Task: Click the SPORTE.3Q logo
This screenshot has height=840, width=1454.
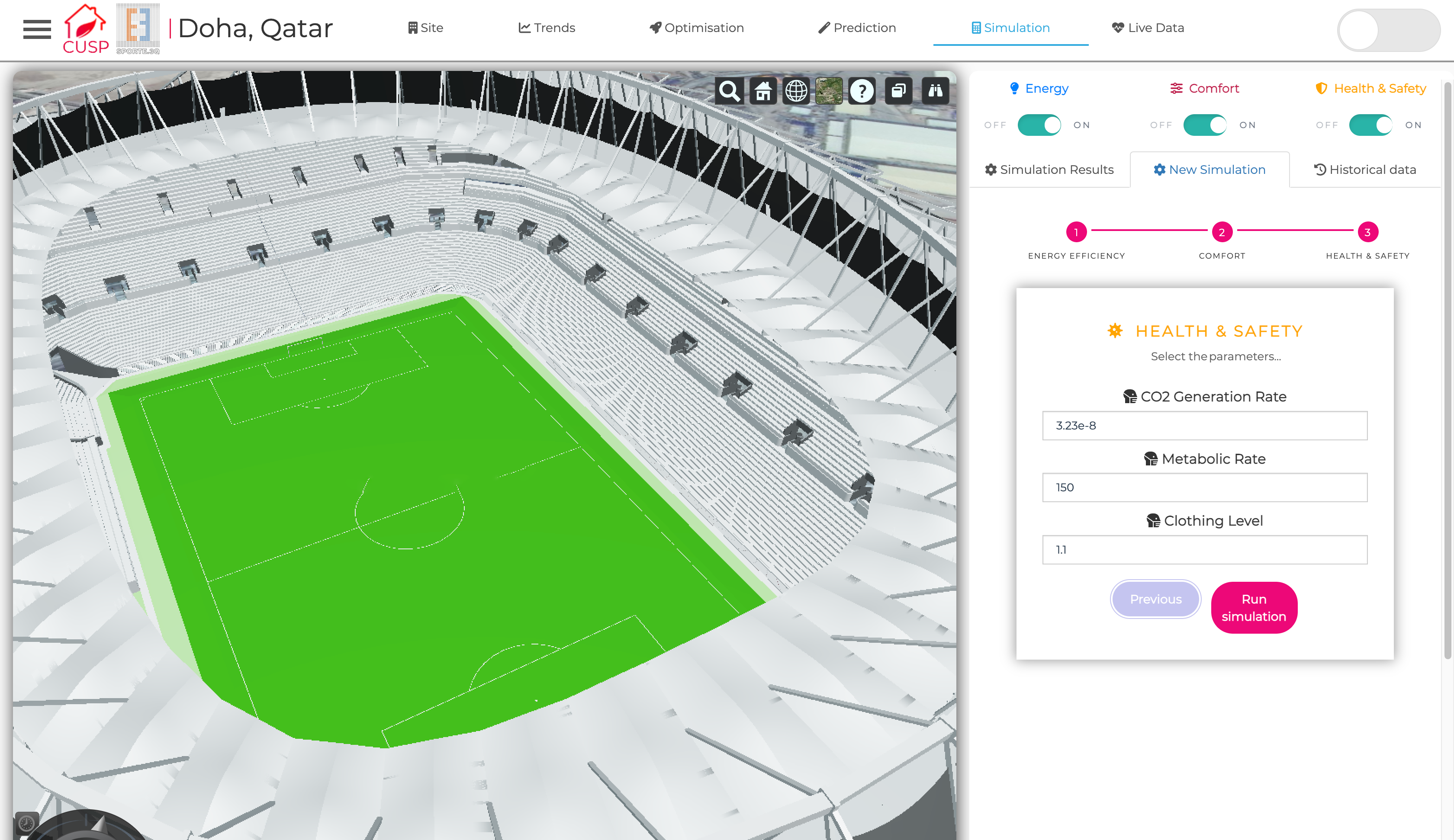Action: pos(138,29)
